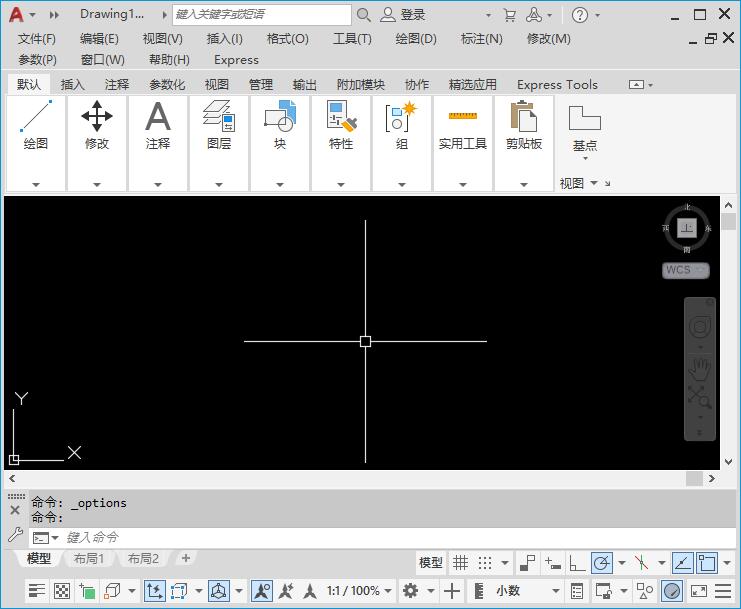The image size is (741, 609).
Task: Toggle transparency checkerboard icon
Action: coord(62,591)
